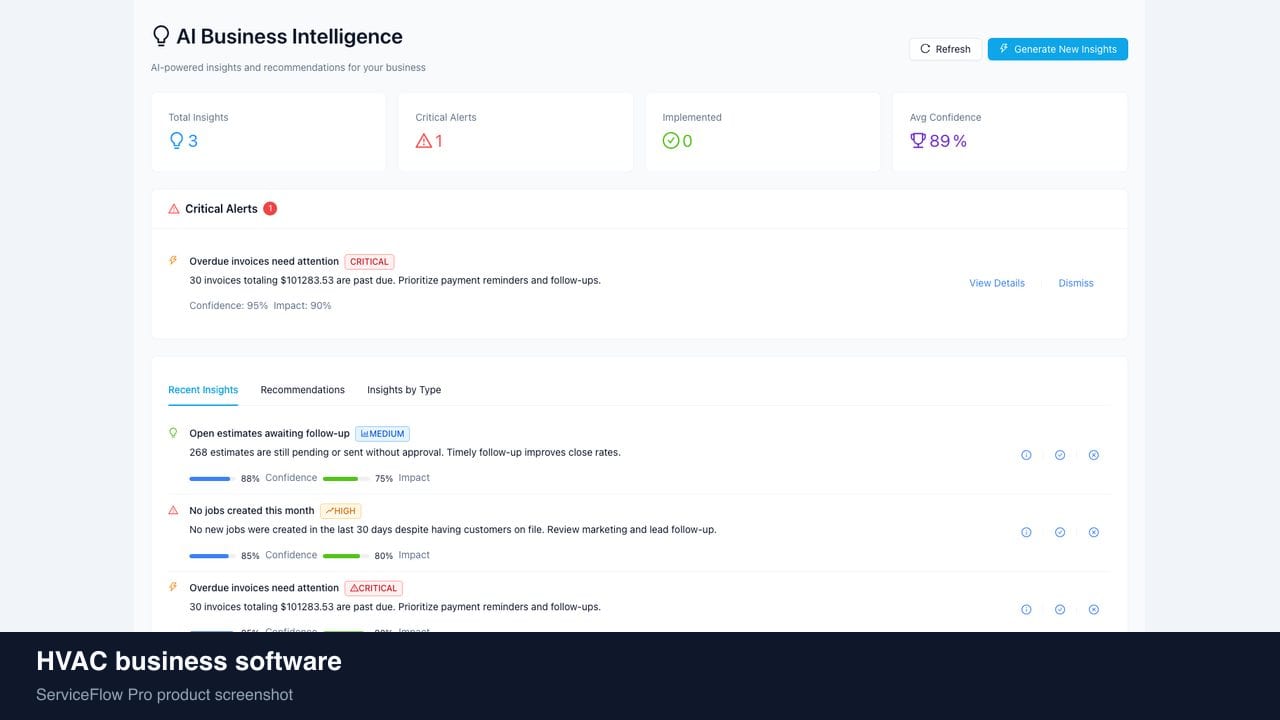1280x720 pixels.
Task: Click the purple trophy icon in Avg Confidence card
Action: pos(918,141)
